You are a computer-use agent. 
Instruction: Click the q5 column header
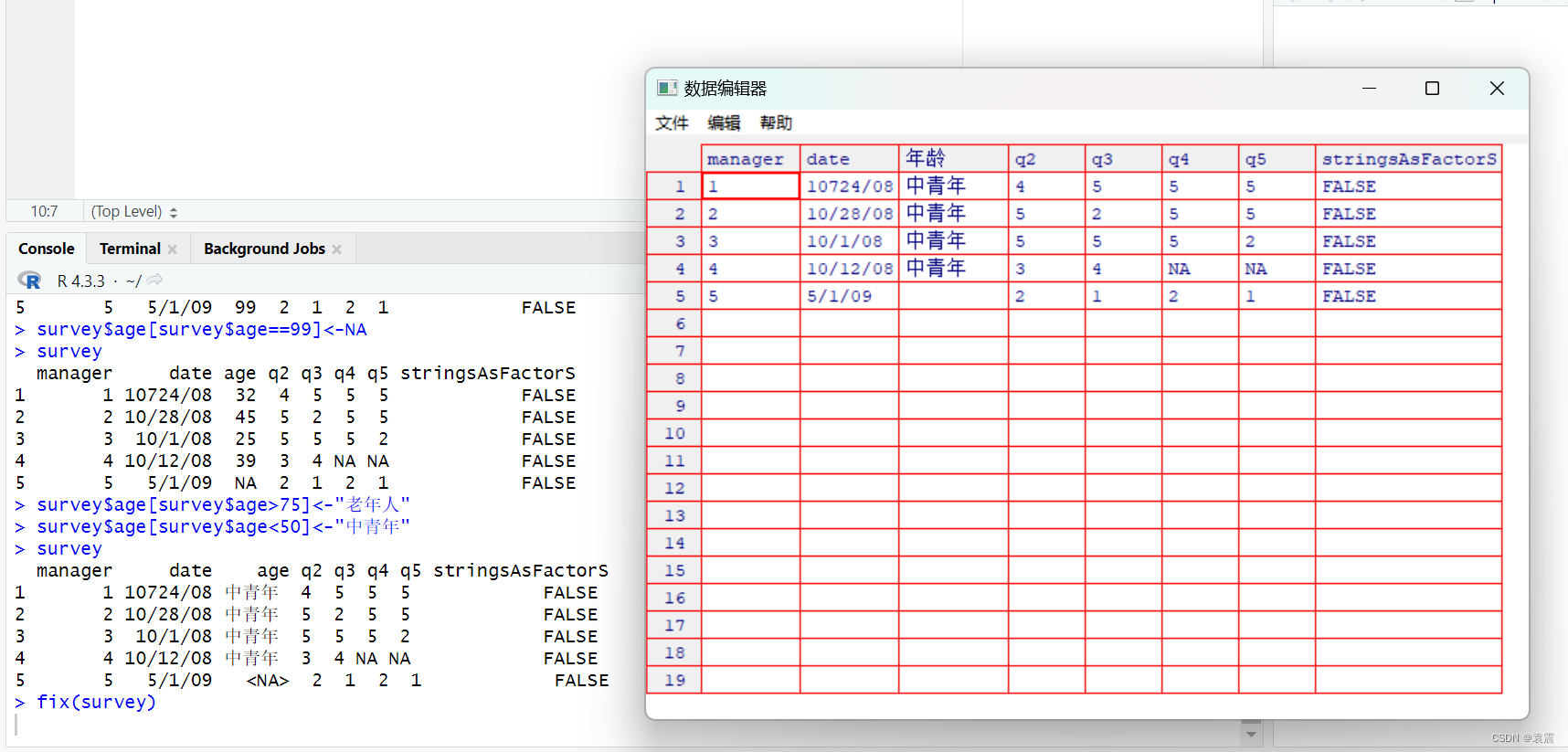(1277, 158)
